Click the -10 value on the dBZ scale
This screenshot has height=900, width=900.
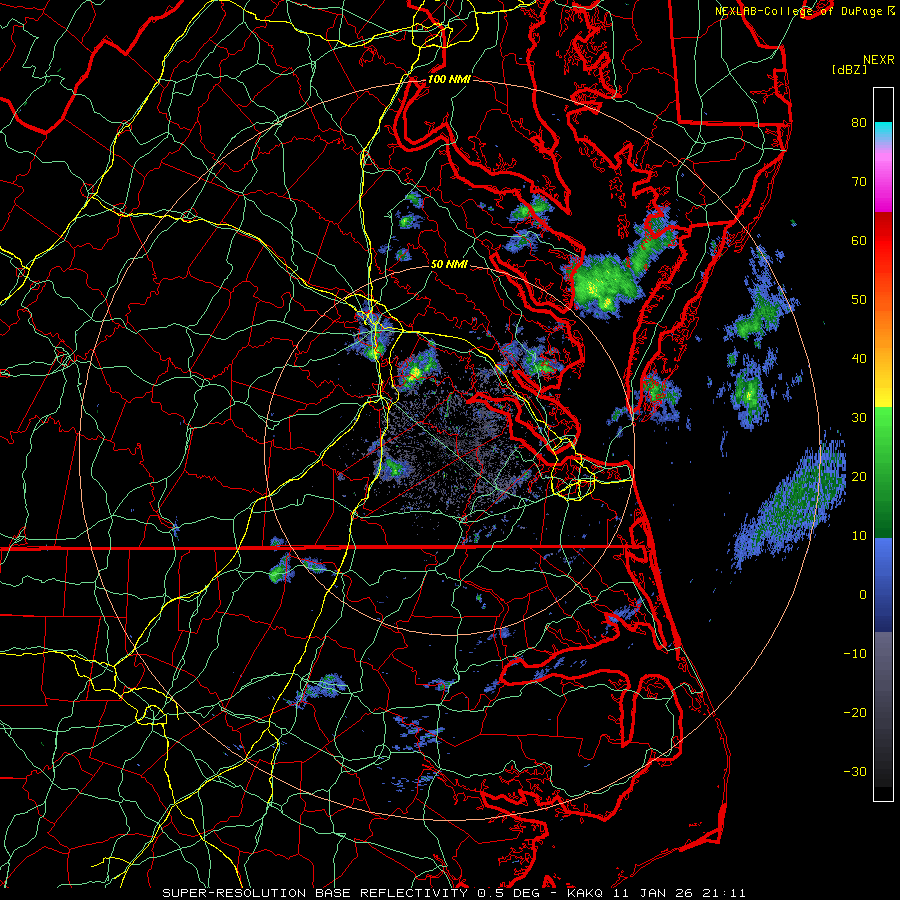(x=855, y=653)
